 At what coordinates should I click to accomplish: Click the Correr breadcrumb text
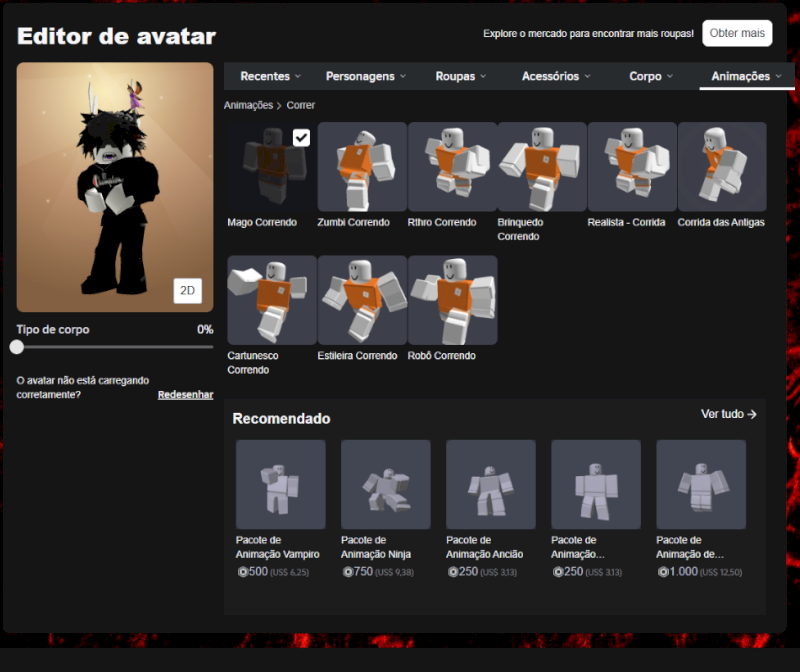(301, 105)
